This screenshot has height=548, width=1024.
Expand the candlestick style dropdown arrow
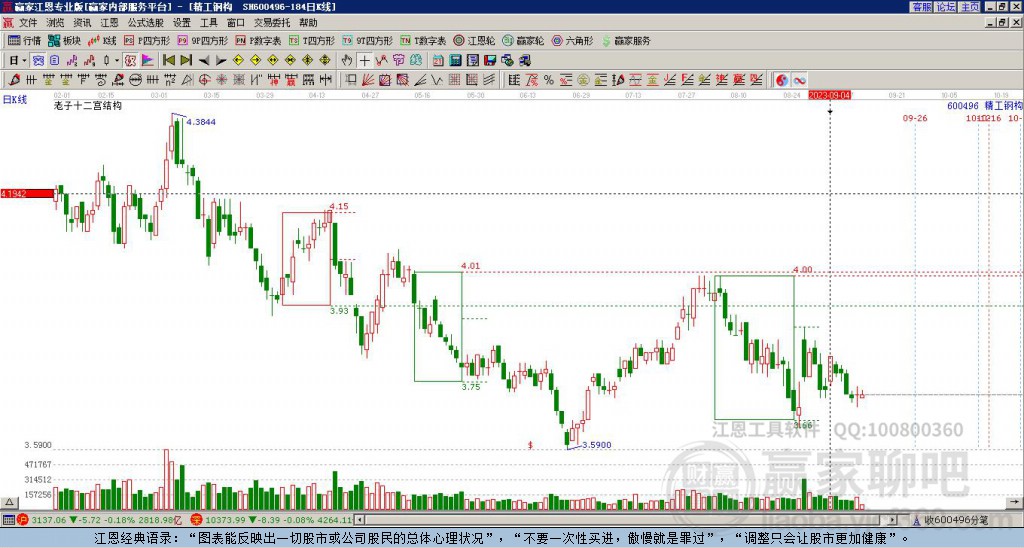tap(117, 61)
